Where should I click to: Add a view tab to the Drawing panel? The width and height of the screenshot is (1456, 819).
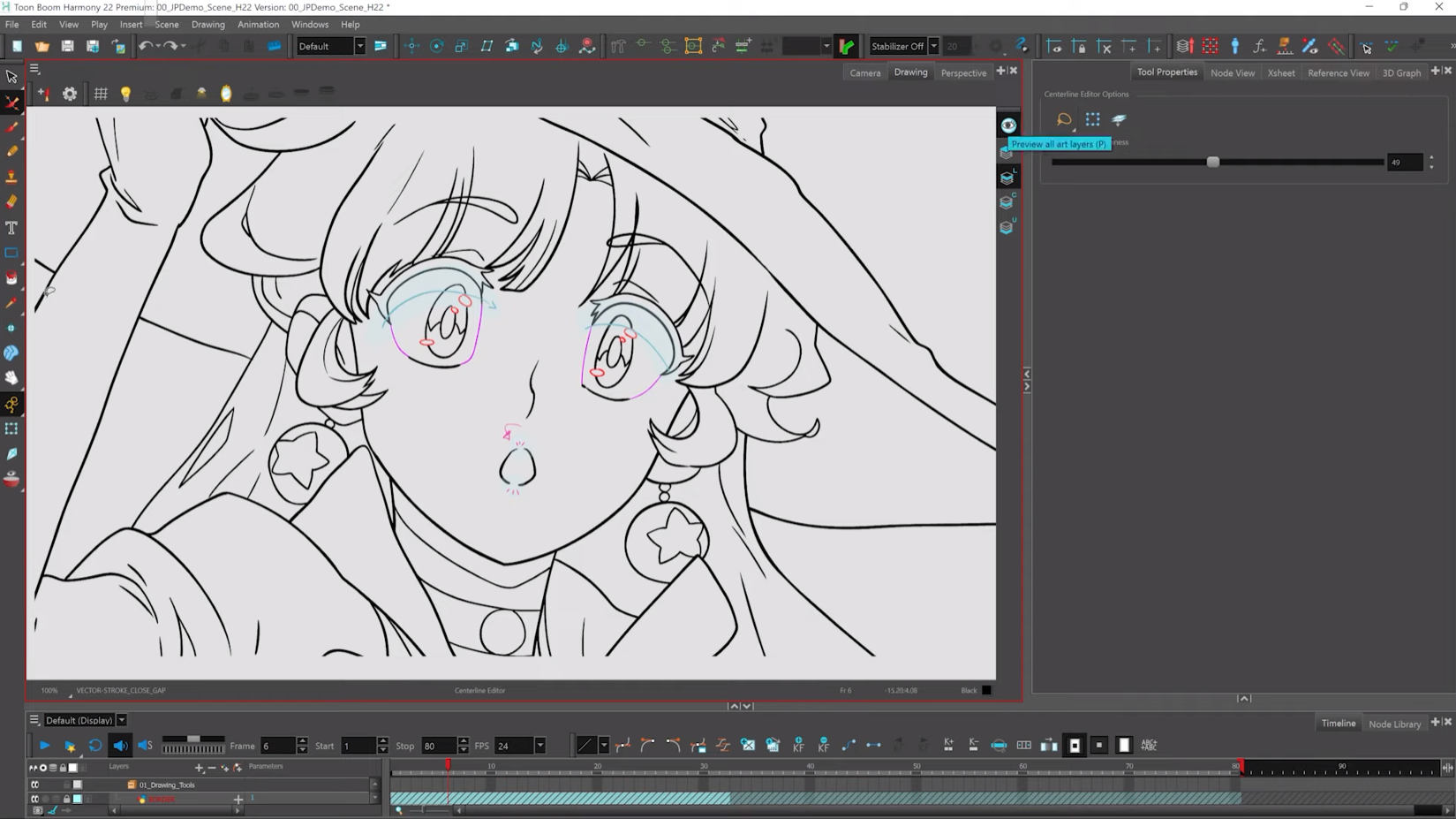[1000, 71]
